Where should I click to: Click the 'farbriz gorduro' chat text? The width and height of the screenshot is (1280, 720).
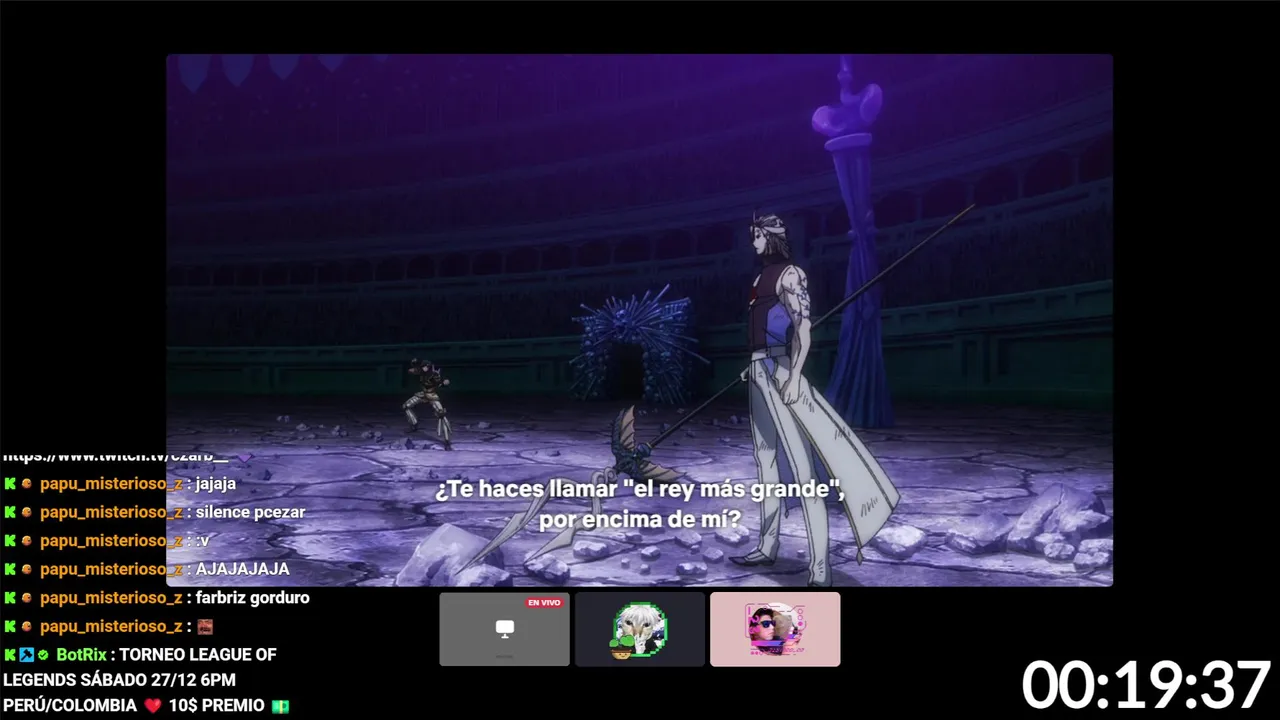click(253, 598)
